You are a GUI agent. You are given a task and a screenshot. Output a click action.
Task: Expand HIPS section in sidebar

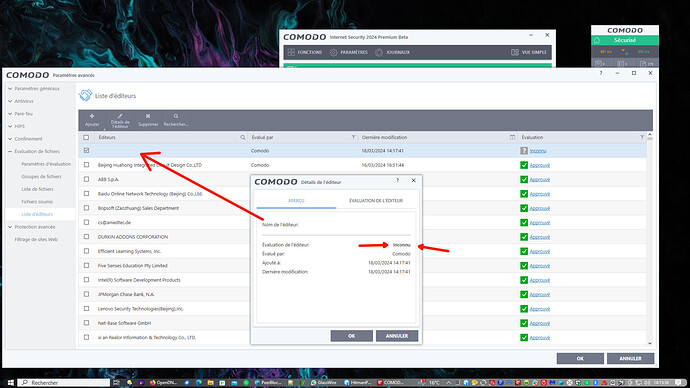10,126
